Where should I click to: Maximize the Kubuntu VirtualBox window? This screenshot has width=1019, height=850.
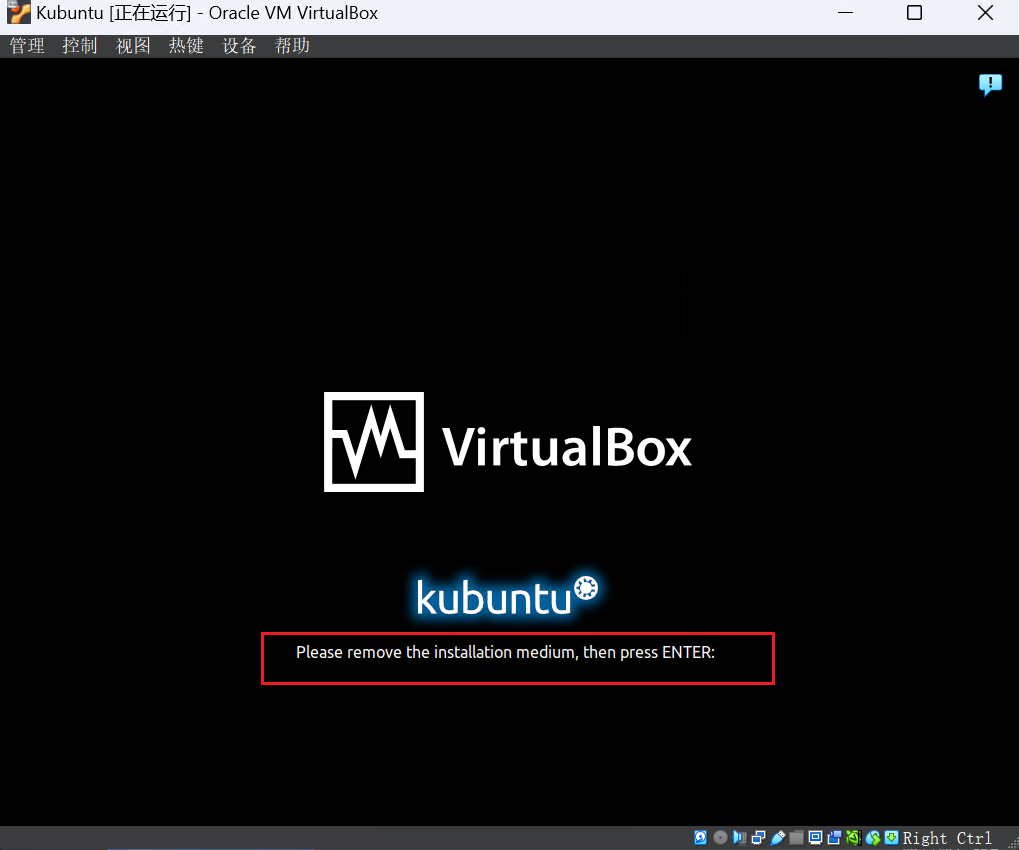[x=914, y=13]
